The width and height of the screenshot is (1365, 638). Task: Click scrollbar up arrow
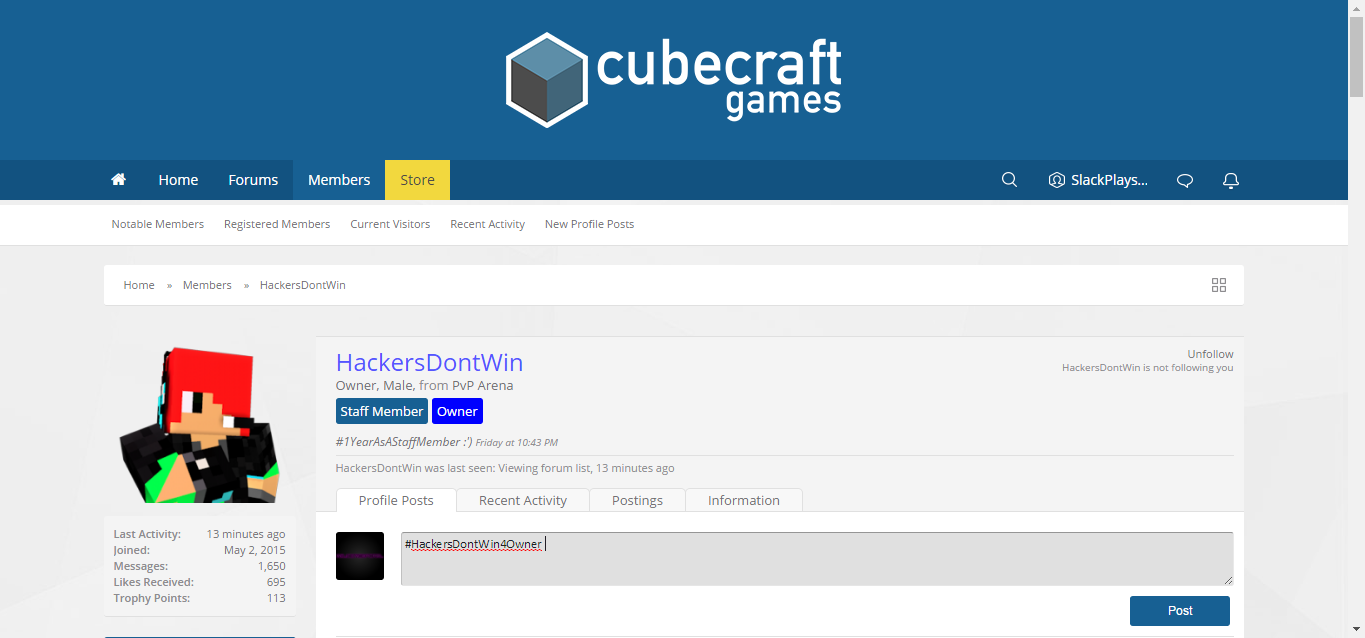1356,8
